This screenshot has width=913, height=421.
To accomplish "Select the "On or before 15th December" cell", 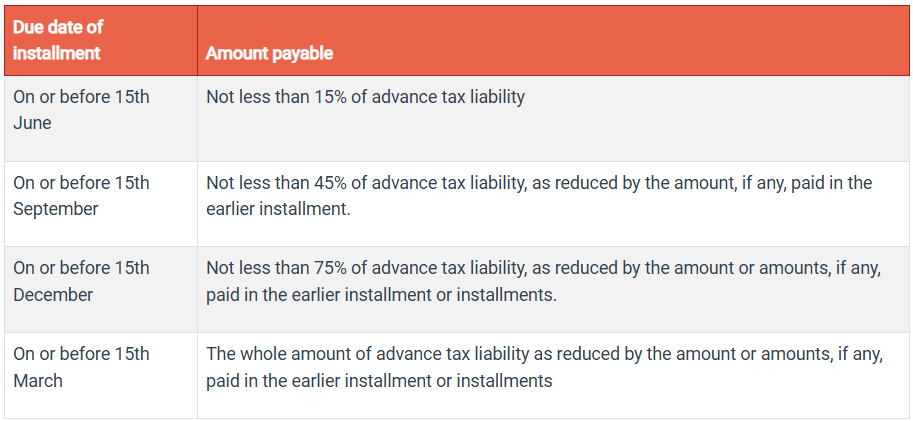I will pos(81,281).
